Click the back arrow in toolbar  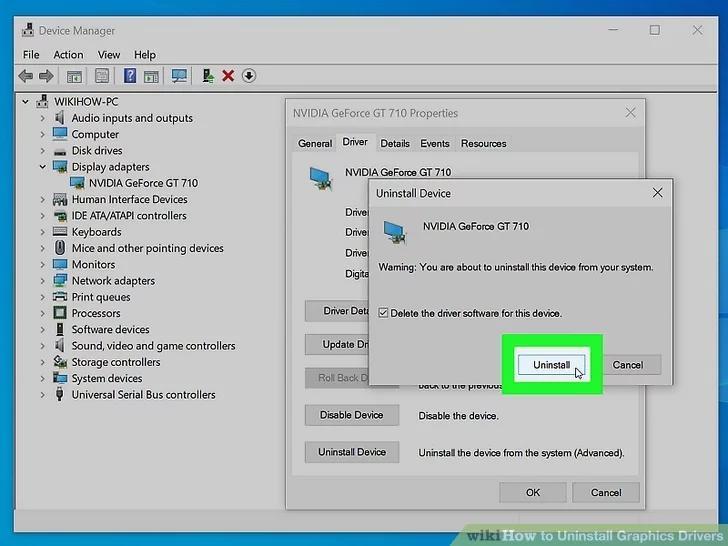click(x=26, y=76)
